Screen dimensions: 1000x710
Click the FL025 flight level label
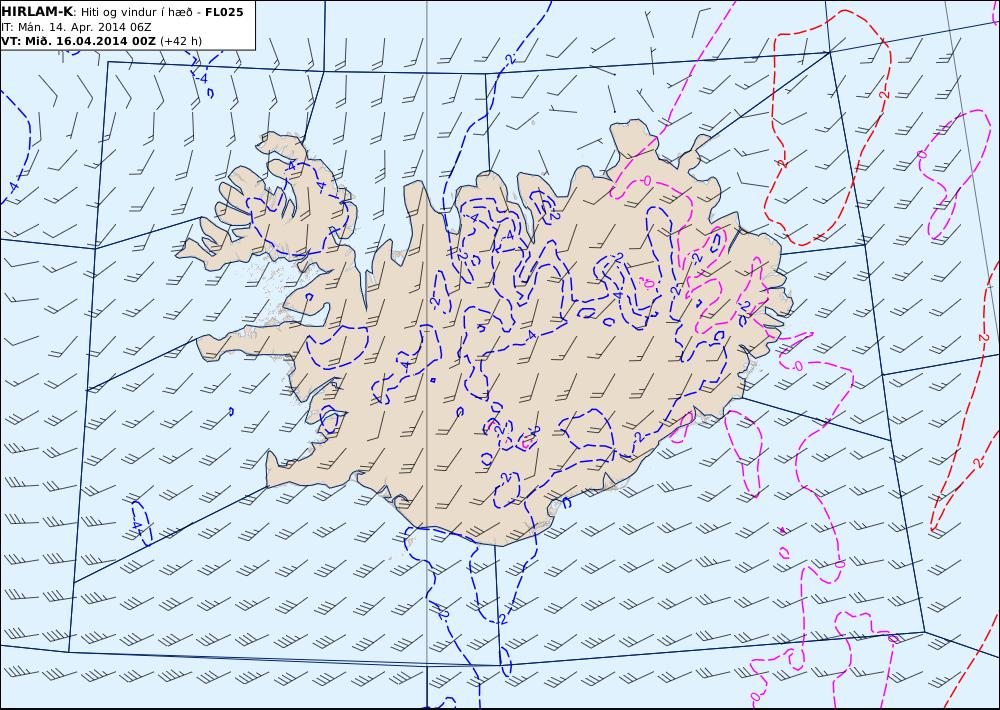point(224,12)
